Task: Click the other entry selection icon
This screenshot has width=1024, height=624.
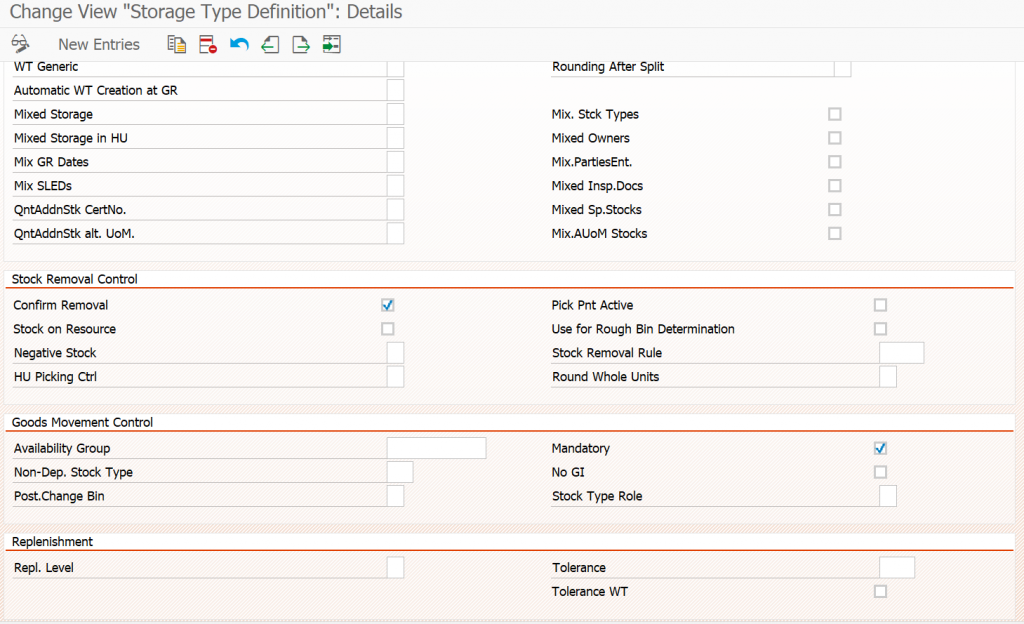Action: click(331, 44)
